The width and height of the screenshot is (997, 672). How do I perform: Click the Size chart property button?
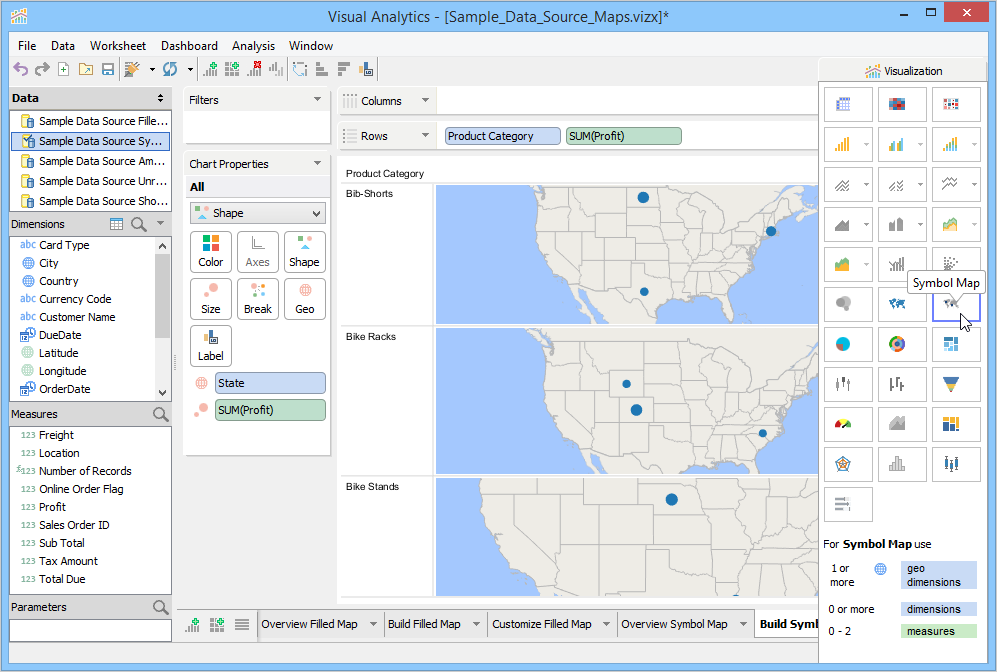pos(211,299)
